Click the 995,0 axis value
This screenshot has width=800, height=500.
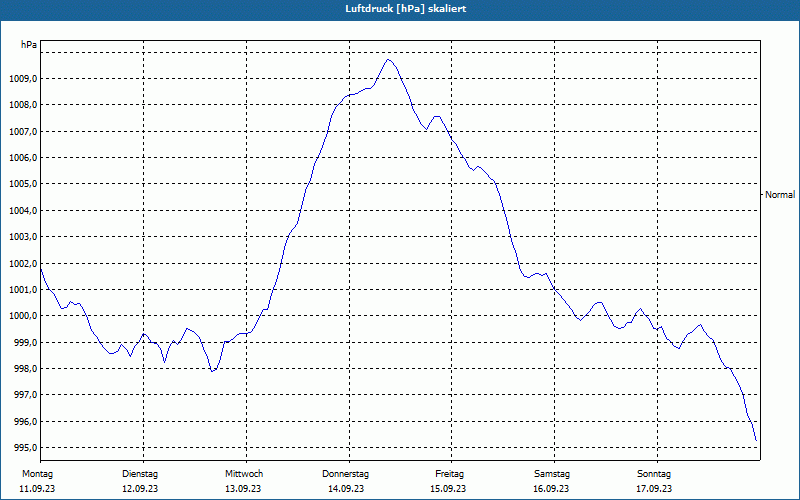[x=25, y=448]
